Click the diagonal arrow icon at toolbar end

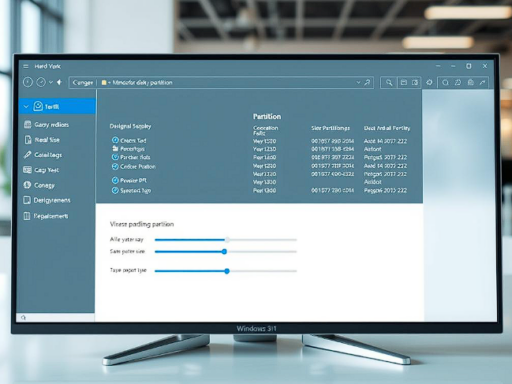point(482,82)
